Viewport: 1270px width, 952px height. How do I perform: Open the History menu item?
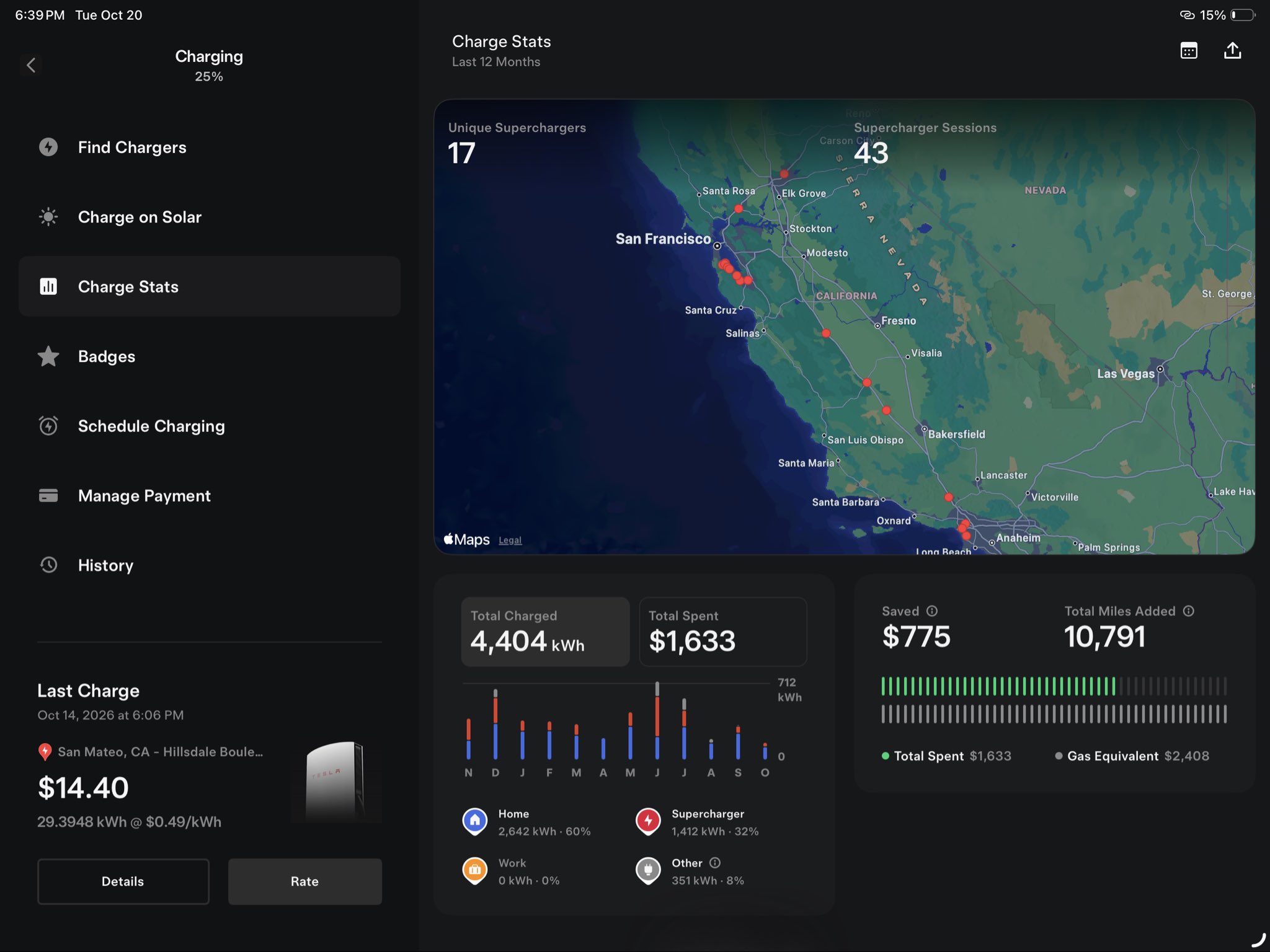[210, 565]
